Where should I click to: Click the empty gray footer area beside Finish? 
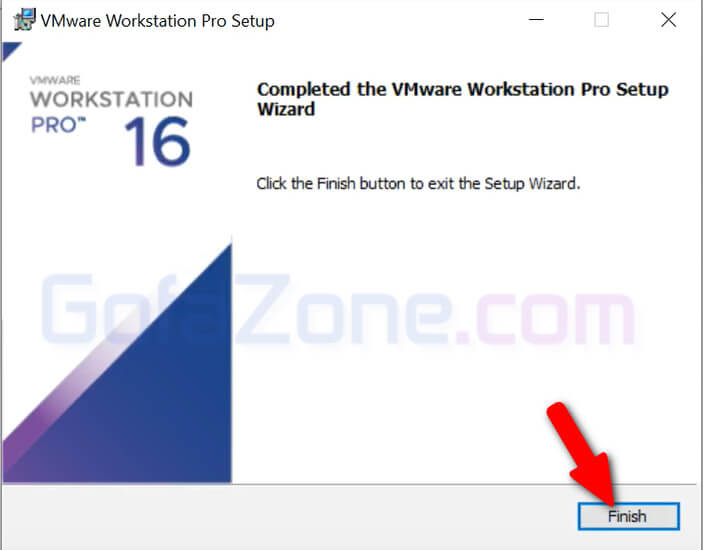click(x=287, y=516)
